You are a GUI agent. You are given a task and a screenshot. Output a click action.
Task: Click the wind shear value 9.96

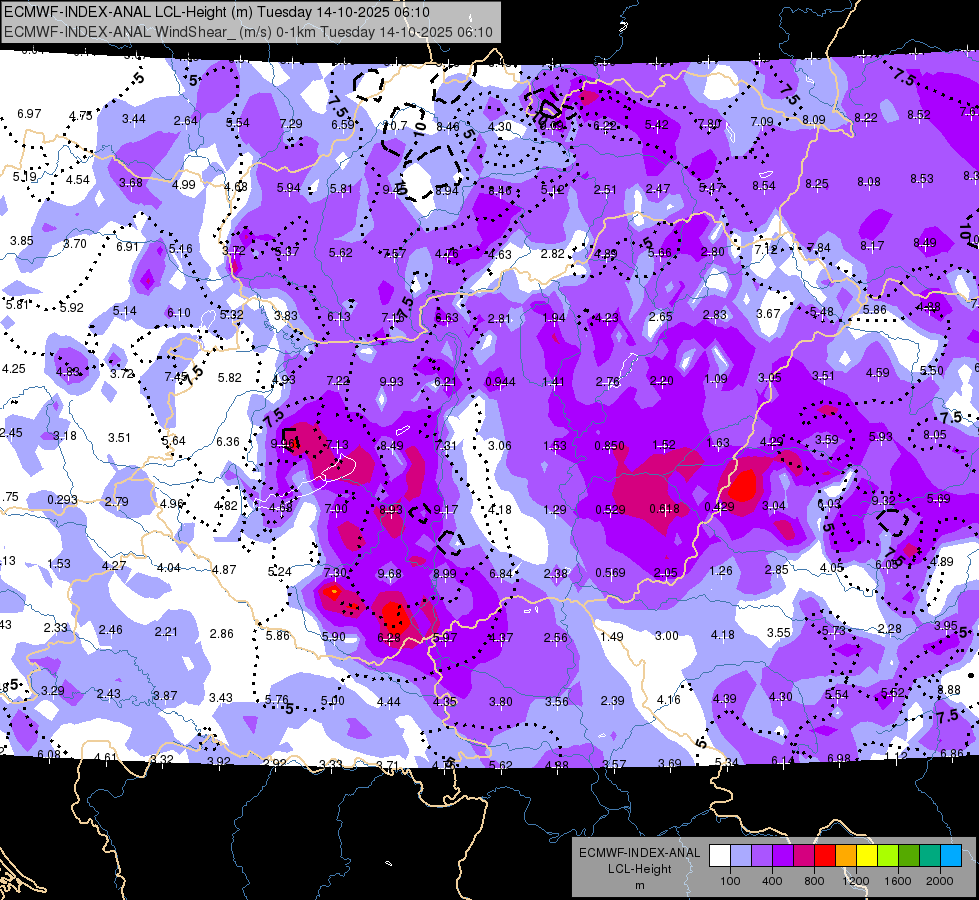click(283, 444)
